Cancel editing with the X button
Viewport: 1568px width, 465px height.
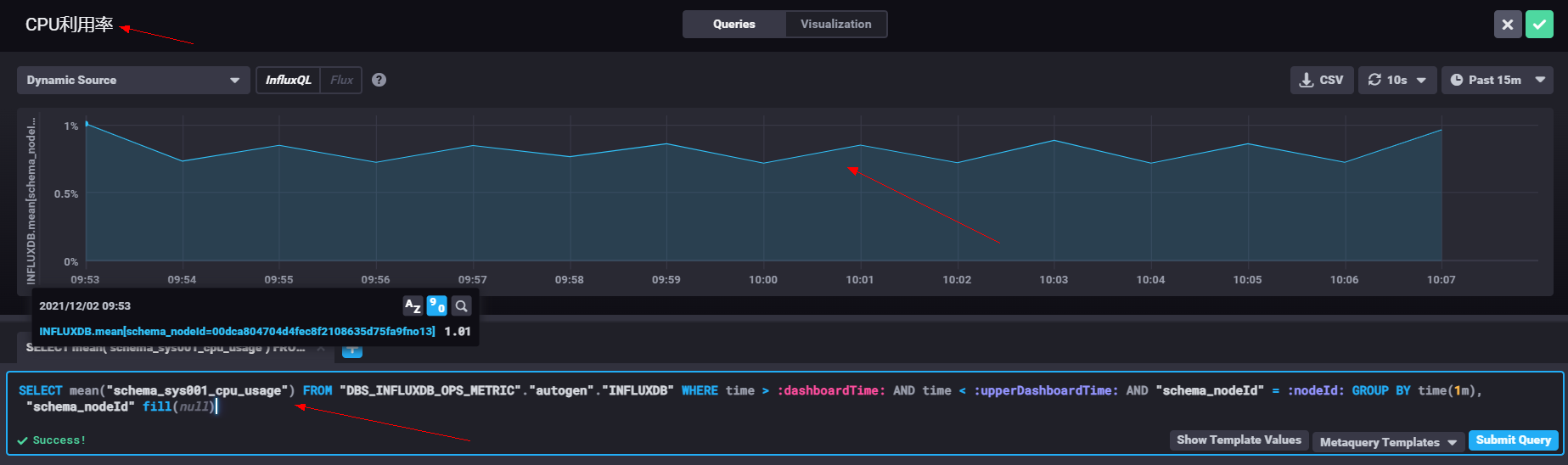coord(1508,24)
